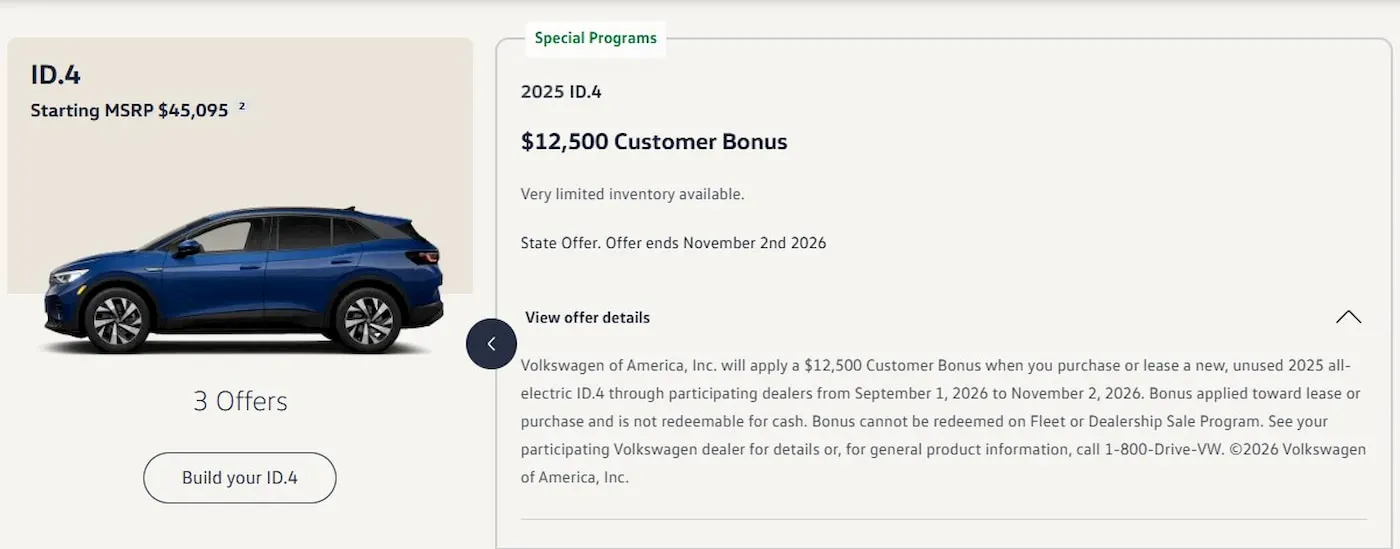Click the Very limited inventory available note
This screenshot has height=549, width=1400.
tap(632, 194)
